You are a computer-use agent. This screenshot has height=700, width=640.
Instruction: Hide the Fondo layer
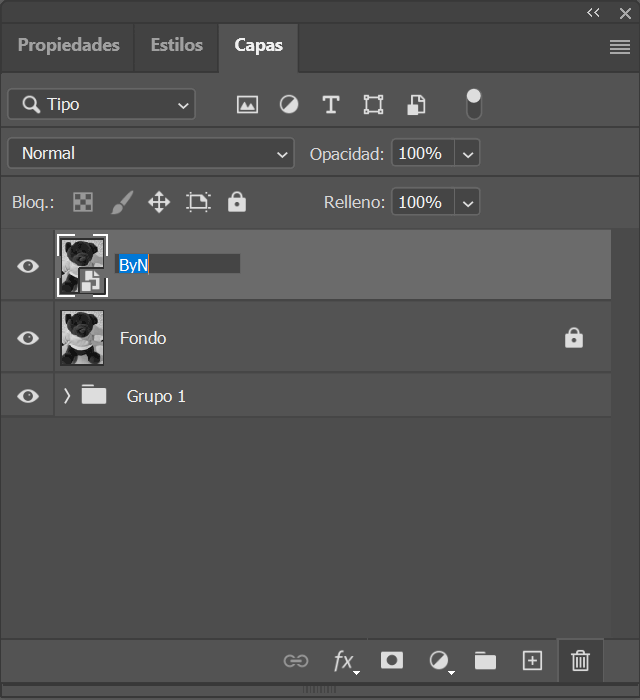(28, 338)
